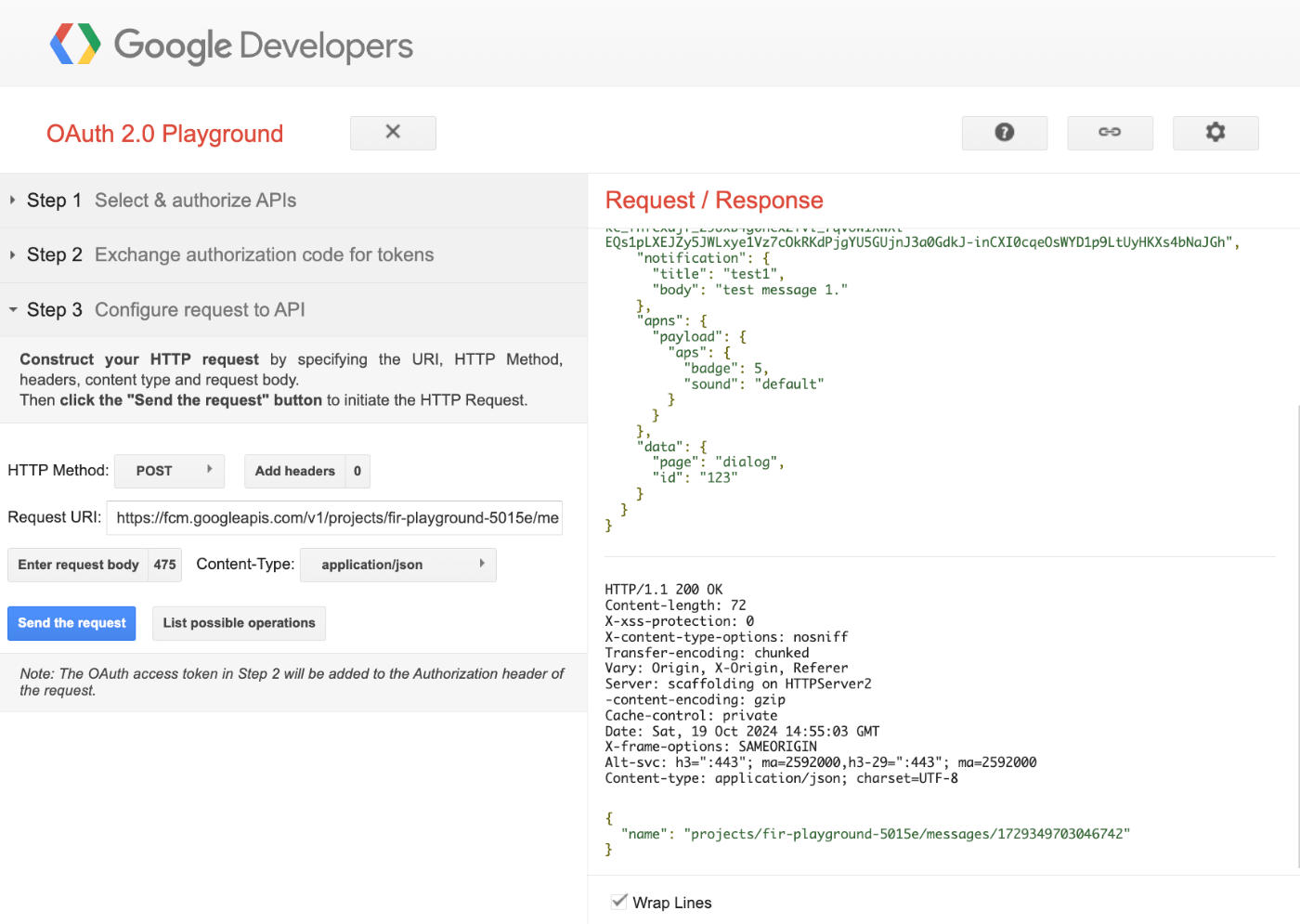Image resolution: width=1300 pixels, height=924 pixels.
Task: Click the Alt-svc header line
Action: point(820,762)
